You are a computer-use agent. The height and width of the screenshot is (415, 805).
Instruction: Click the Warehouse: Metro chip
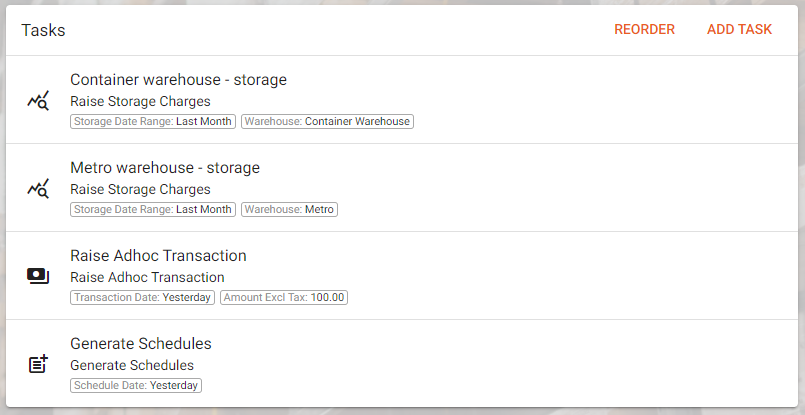[289, 210]
